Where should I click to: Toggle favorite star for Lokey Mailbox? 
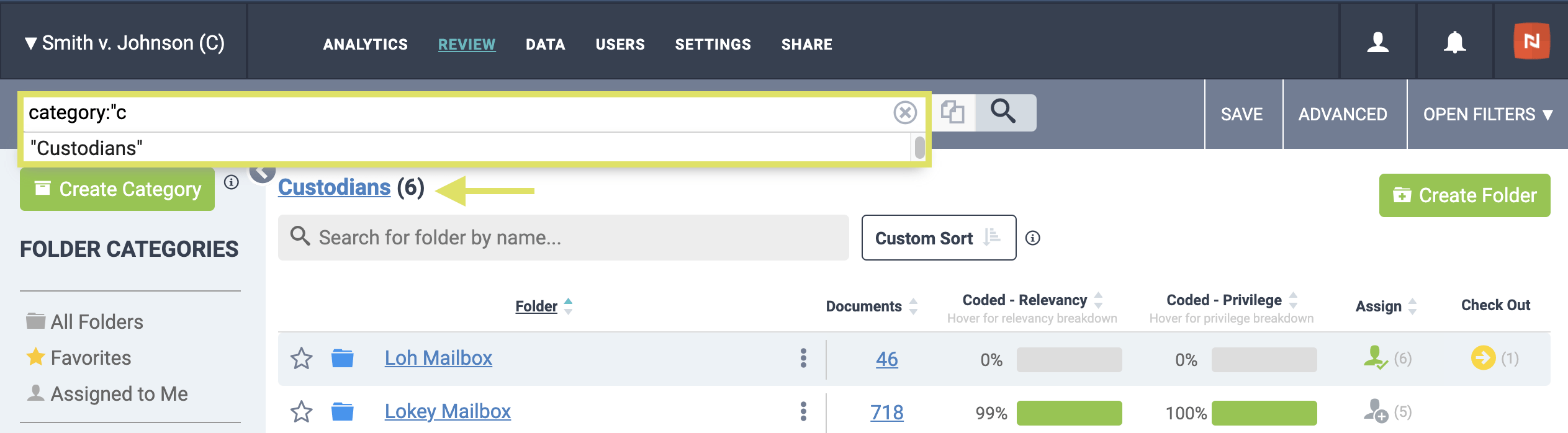click(302, 412)
